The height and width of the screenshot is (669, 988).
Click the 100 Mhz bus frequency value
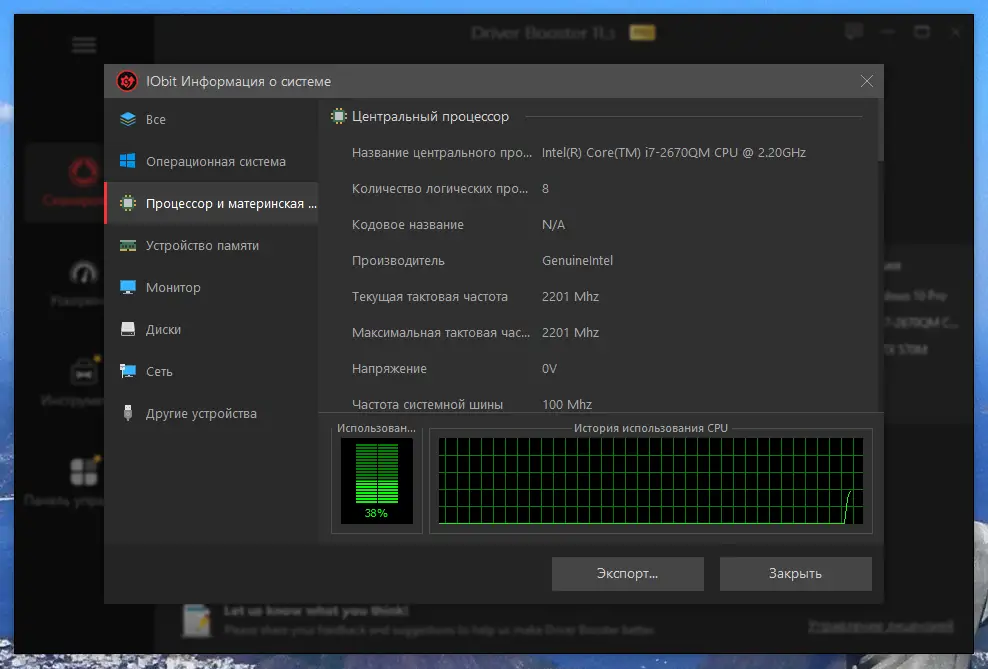[567, 404]
